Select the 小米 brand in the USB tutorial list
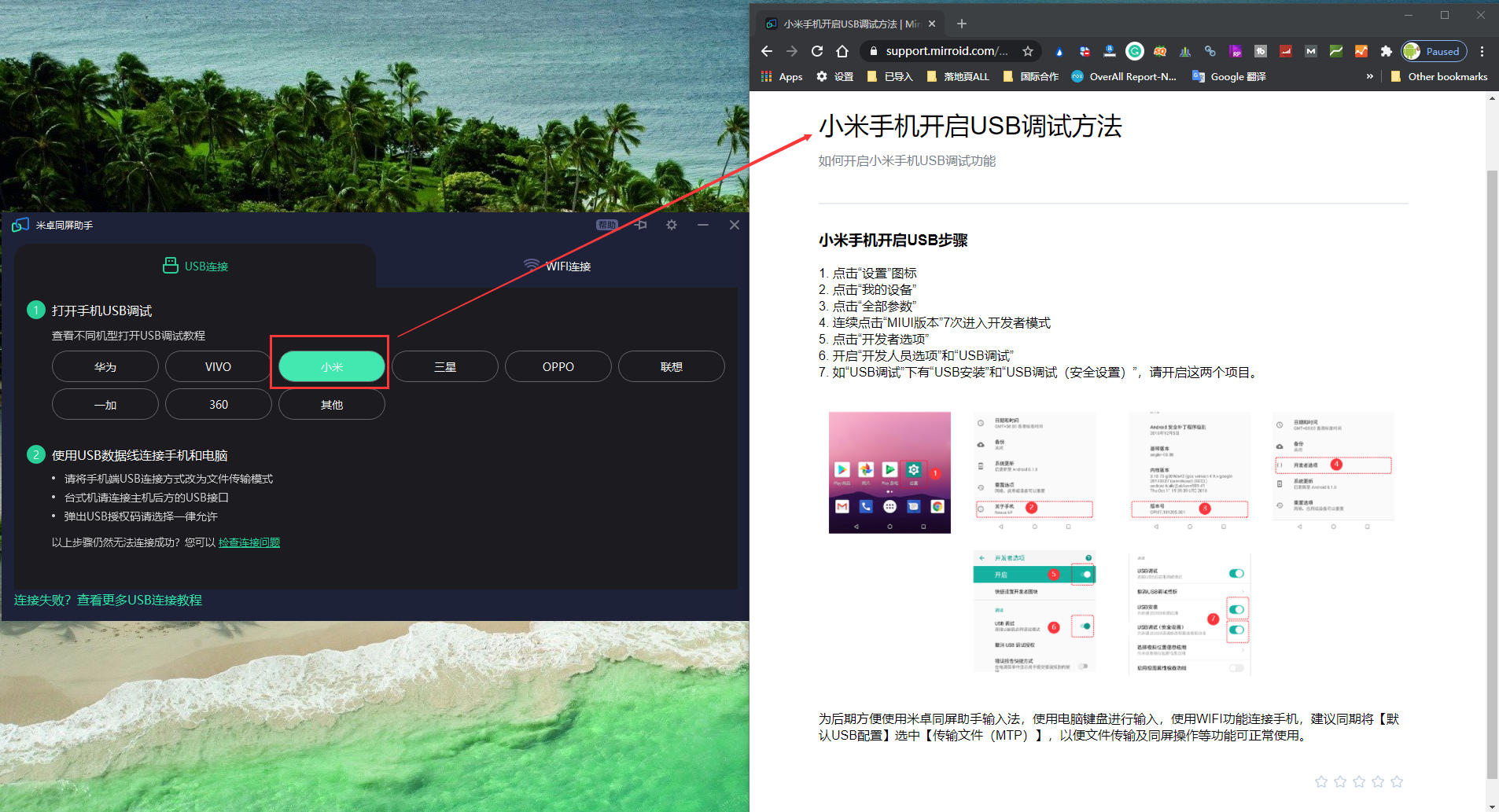The width and height of the screenshot is (1499, 812). [330, 366]
